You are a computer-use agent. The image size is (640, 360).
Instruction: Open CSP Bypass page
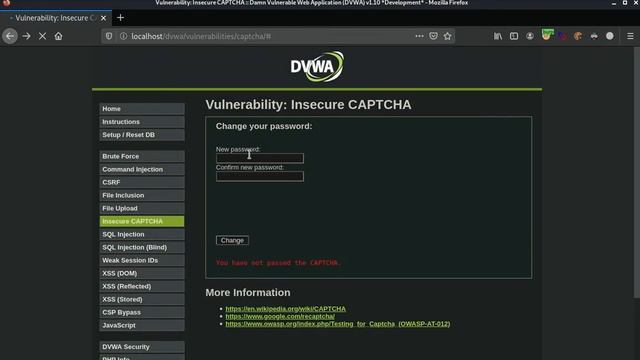pos(142,312)
